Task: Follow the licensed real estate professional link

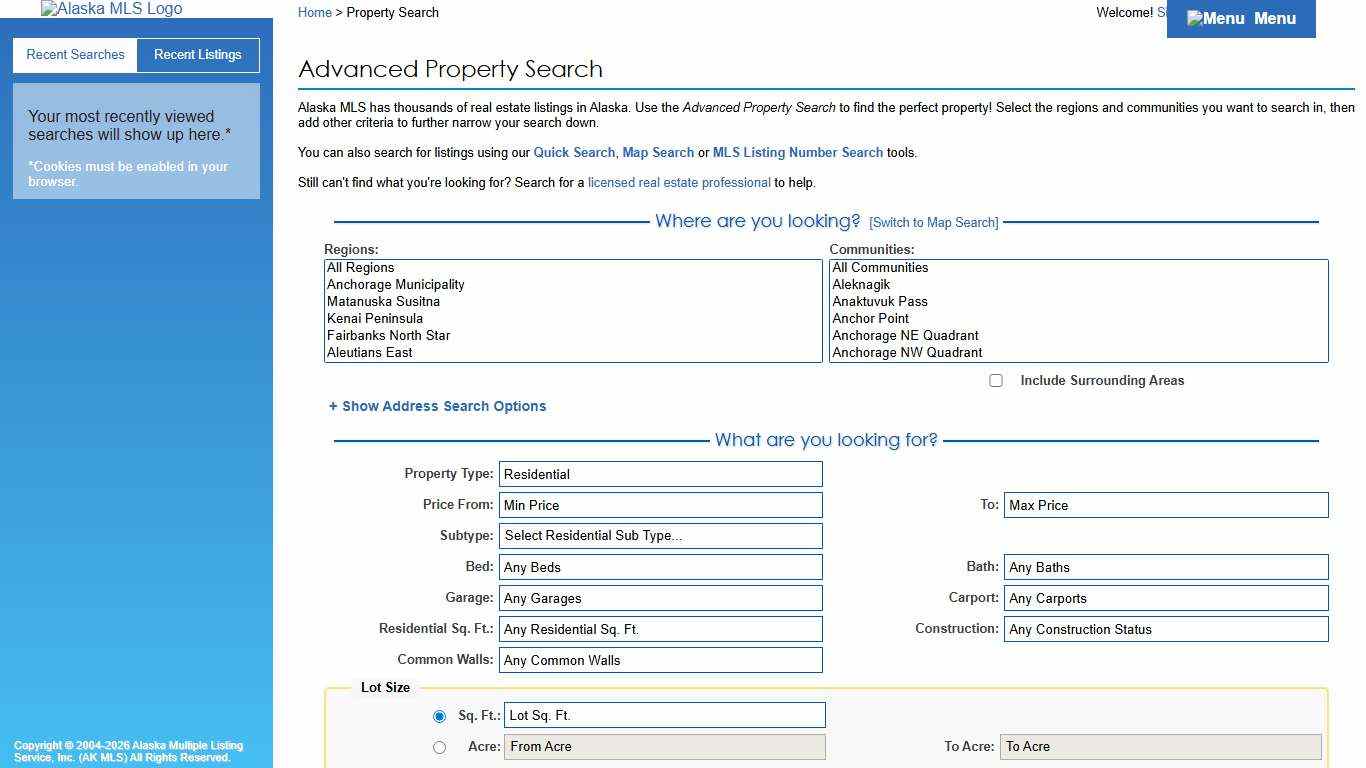Action: click(679, 182)
